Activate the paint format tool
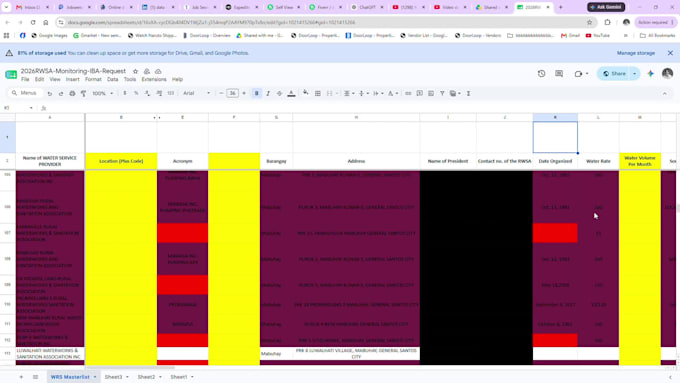The height and width of the screenshot is (383, 680). tap(83, 93)
